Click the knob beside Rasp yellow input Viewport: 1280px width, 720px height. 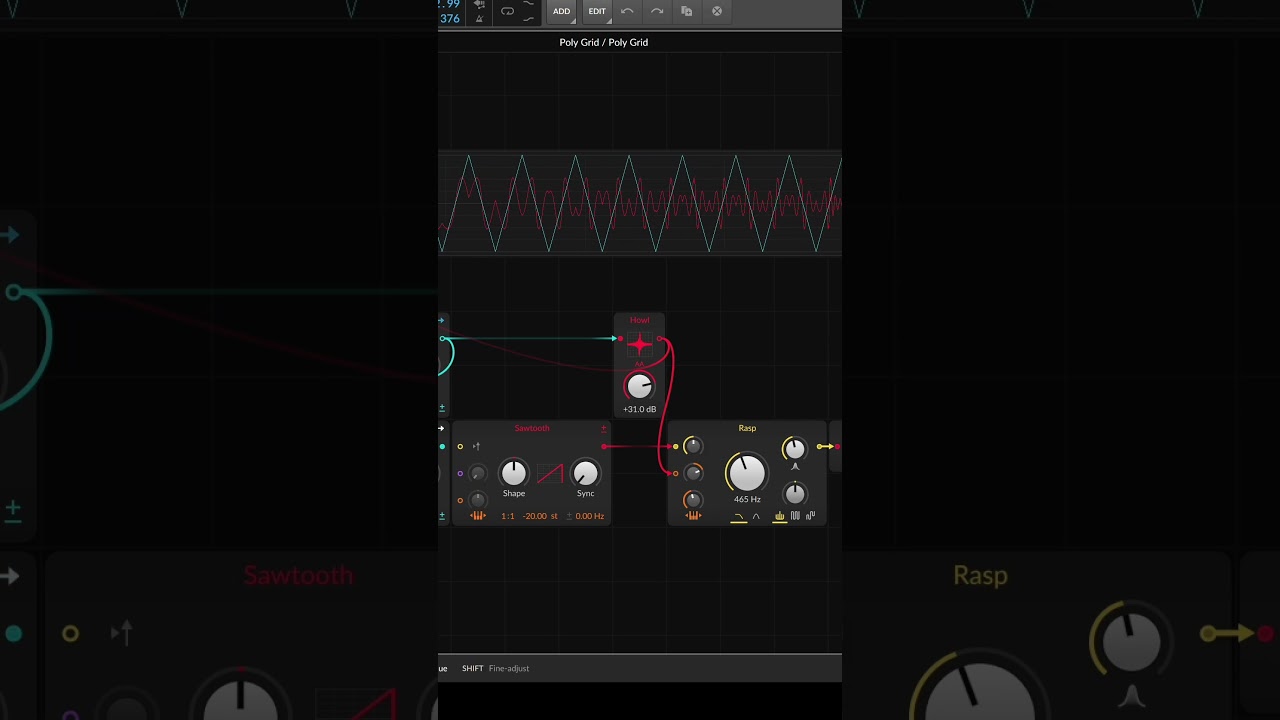pyautogui.click(x=694, y=446)
